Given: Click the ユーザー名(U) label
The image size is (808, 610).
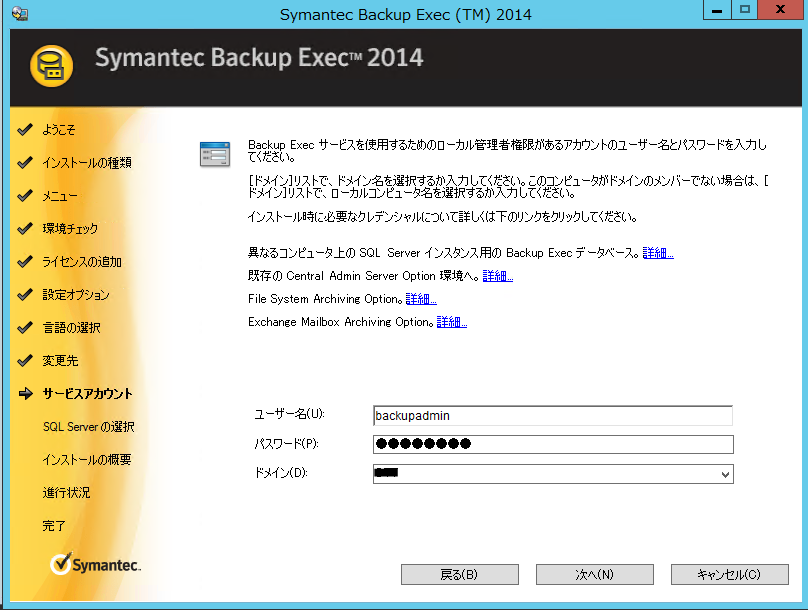Looking at the screenshot, I should coord(289,414).
